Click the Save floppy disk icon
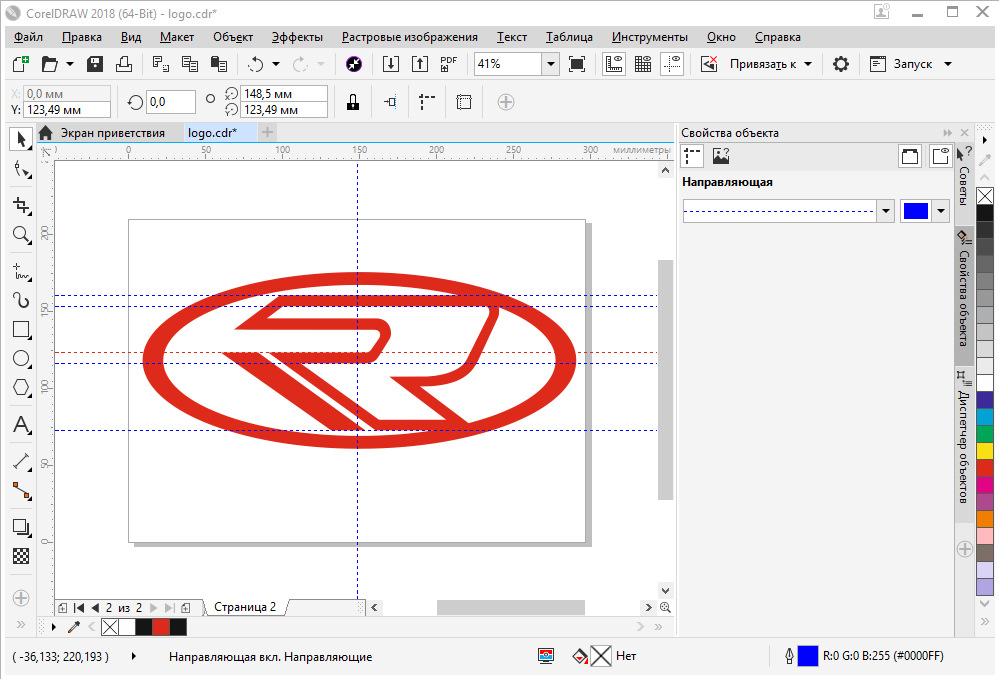Image resolution: width=999 pixels, height=679 pixels. click(95, 64)
